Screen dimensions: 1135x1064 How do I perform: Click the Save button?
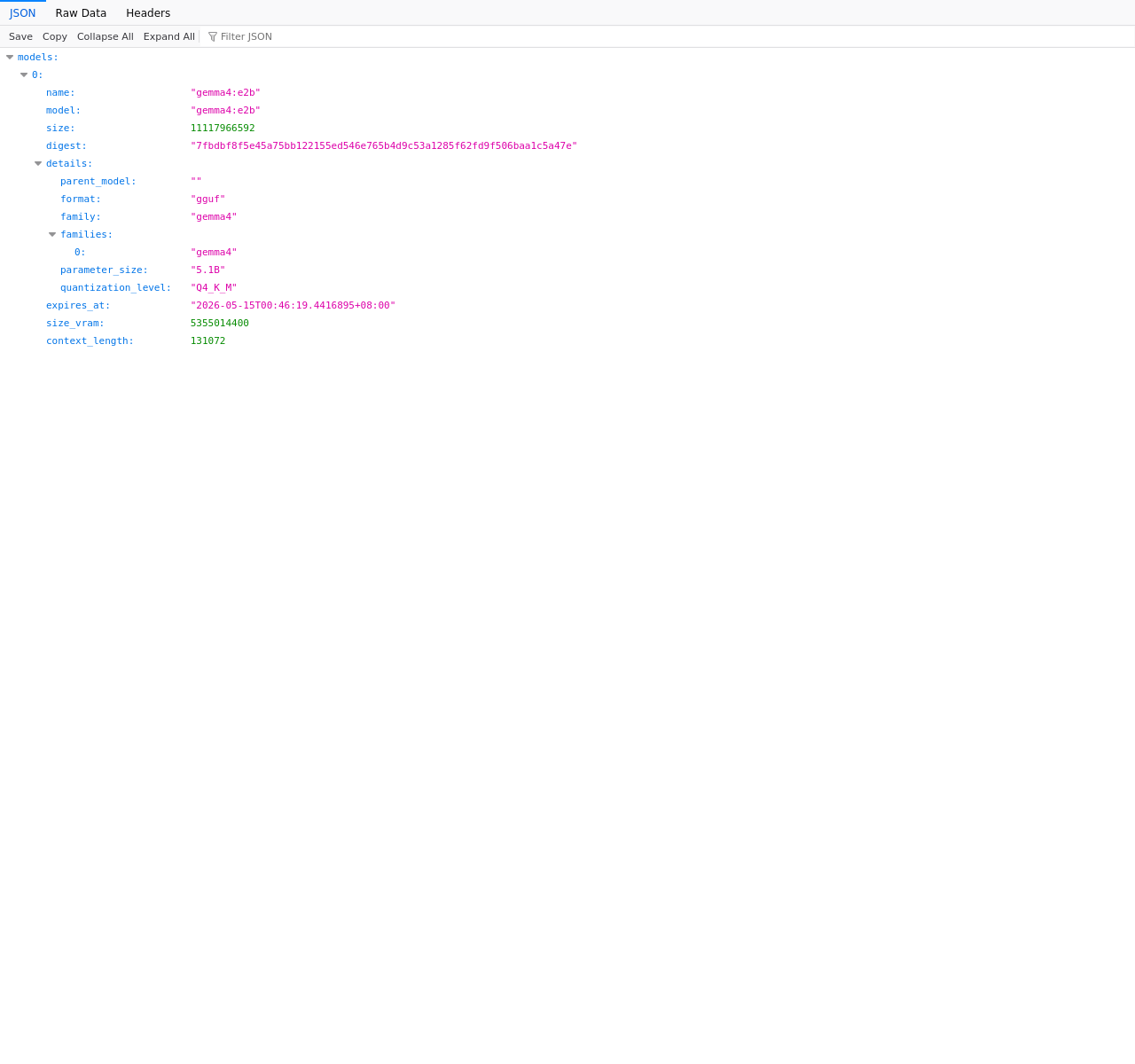[20, 36]
